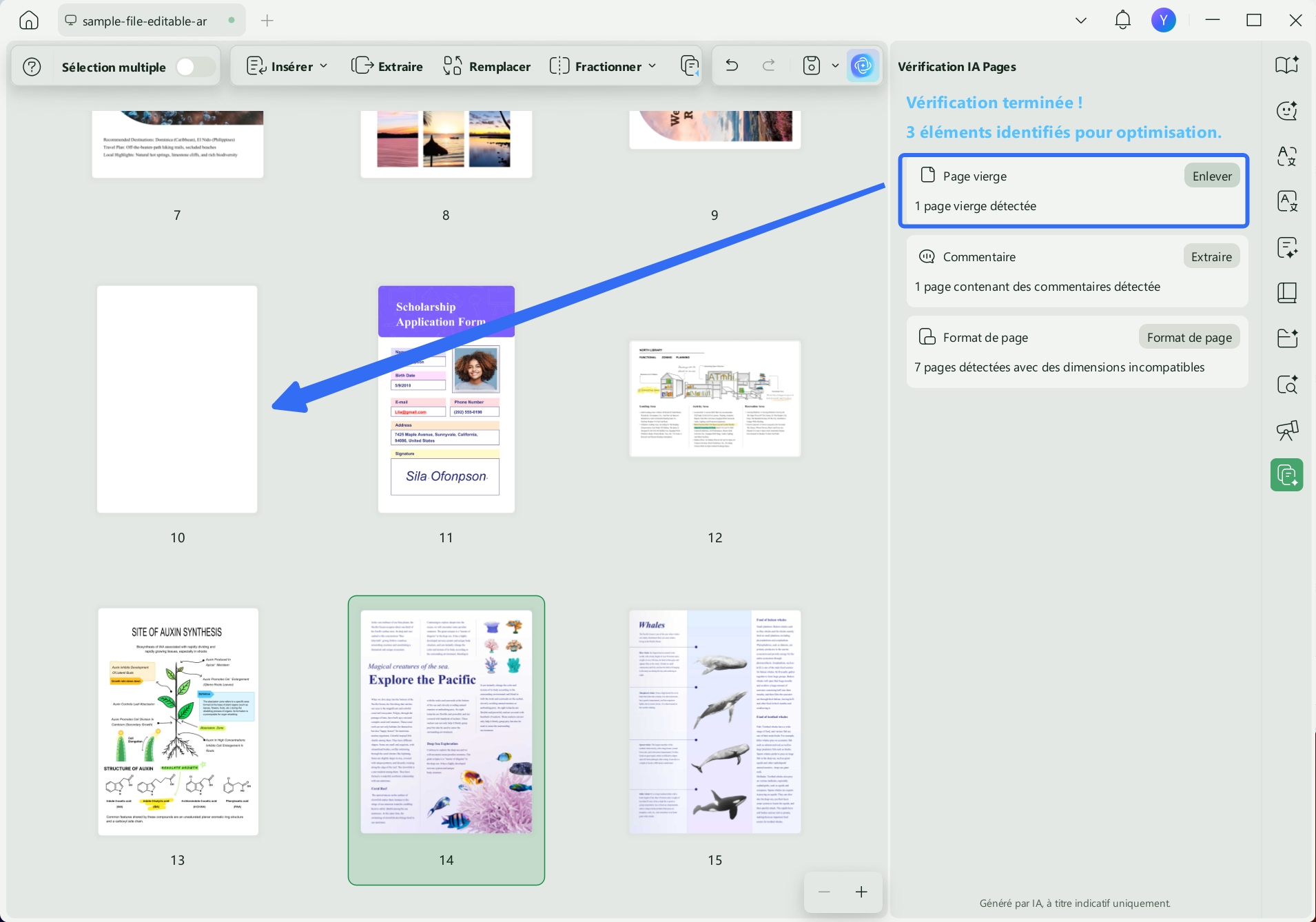Select page 13 Auxin Synthesis thumbnail
Viewport: 1316px width, 922px height.
[x=178, y=721]
